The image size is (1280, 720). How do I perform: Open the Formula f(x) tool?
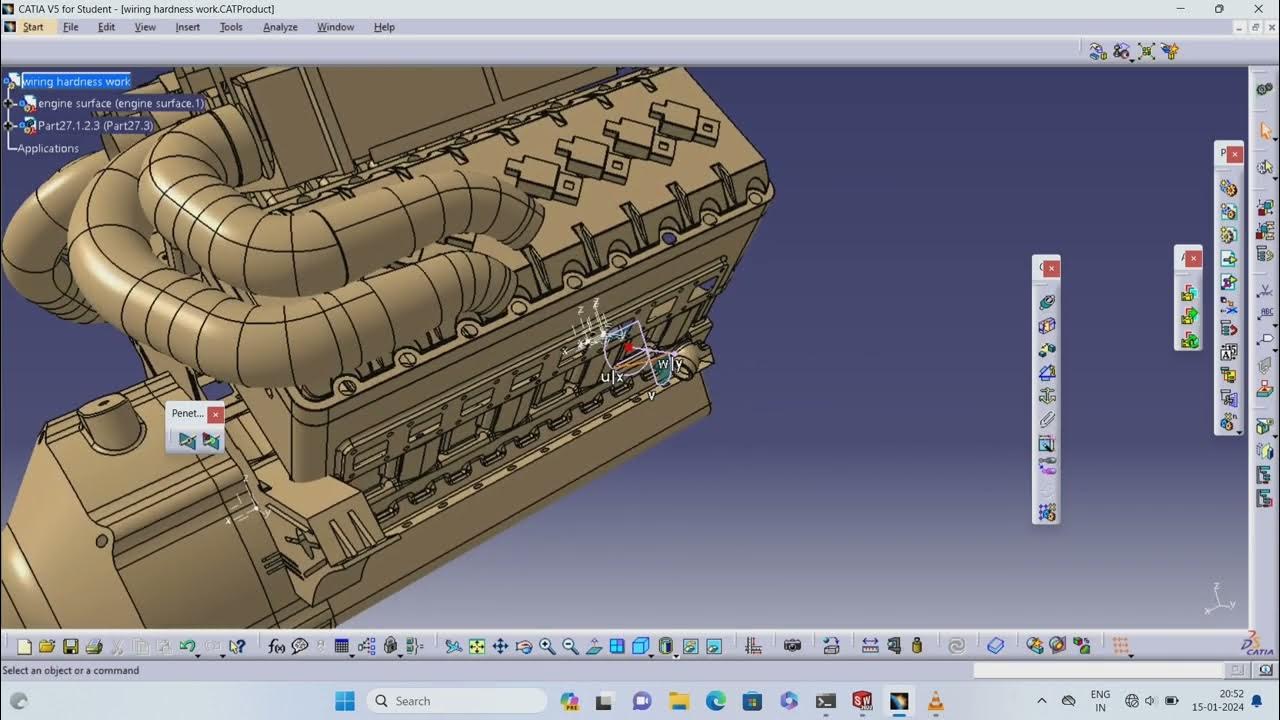pos(277,647)
